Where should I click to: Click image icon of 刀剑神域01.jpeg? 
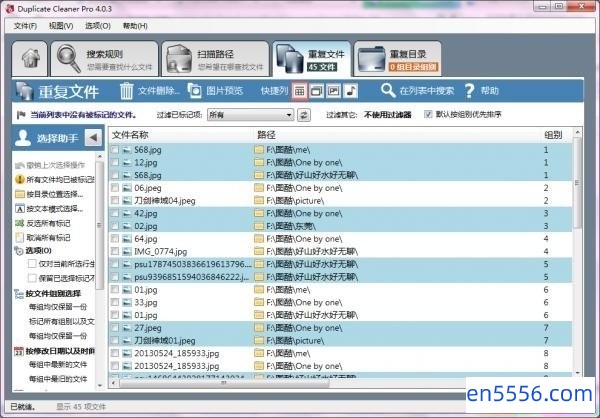pos(127,341)
